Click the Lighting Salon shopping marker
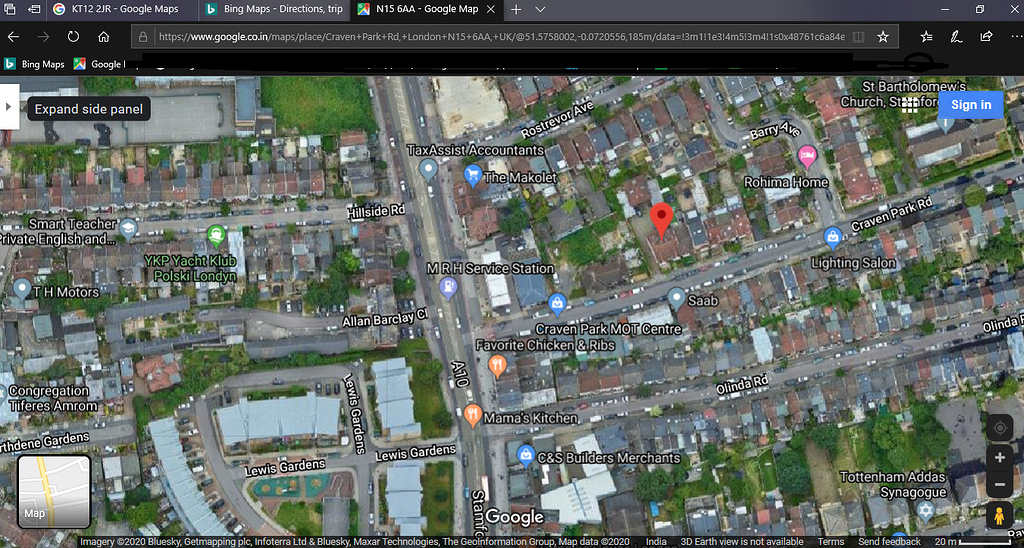1024x548 pixels. (833, 238)
